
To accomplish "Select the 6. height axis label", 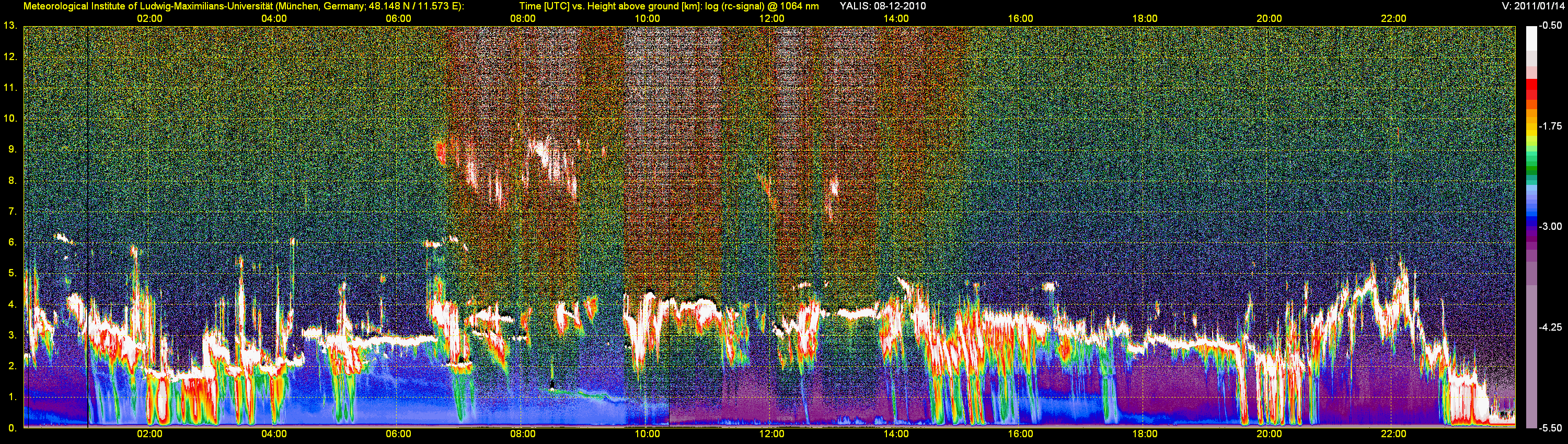I will [x=12, y=242].
